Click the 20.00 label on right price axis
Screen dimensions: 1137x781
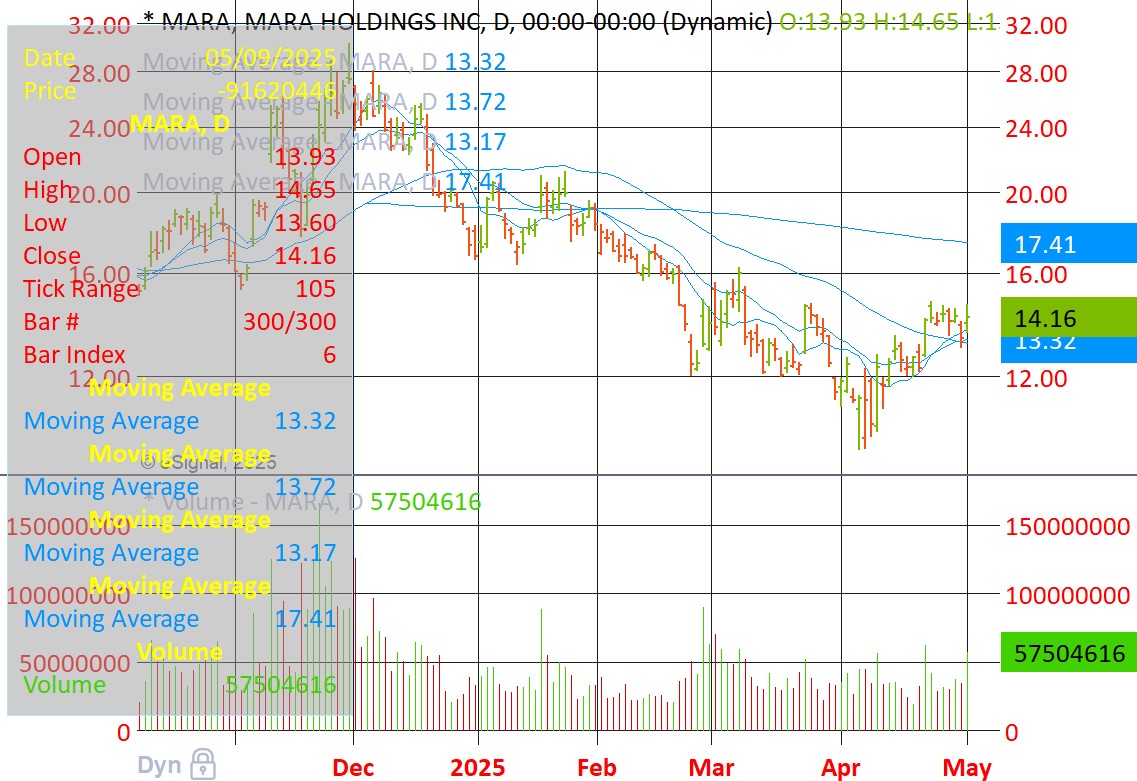(x=1036, y=194)
